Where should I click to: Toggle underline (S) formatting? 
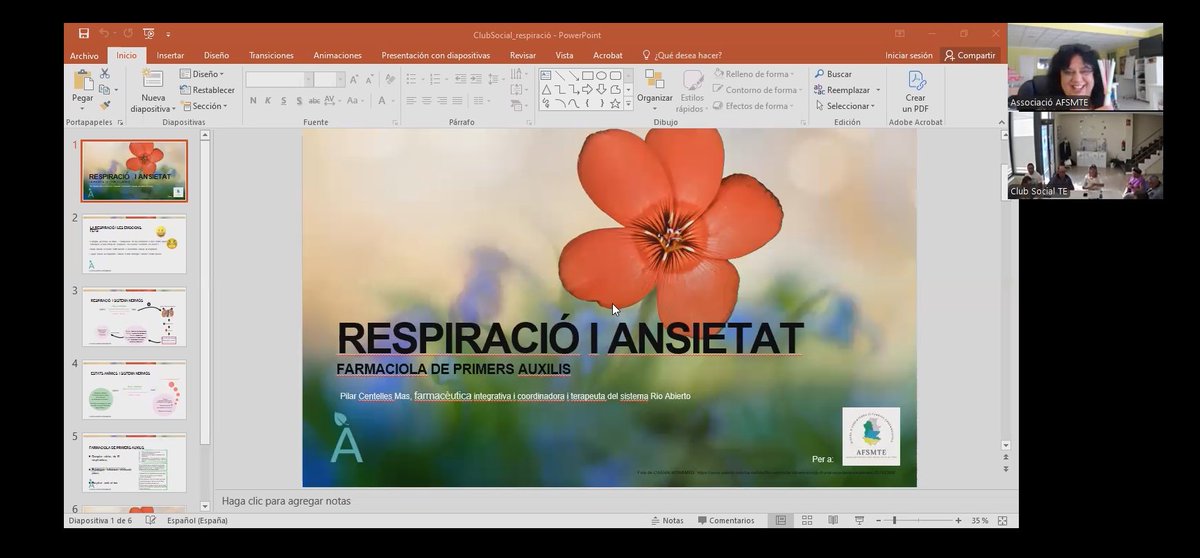pyautogui.click(x=284, y=100)
